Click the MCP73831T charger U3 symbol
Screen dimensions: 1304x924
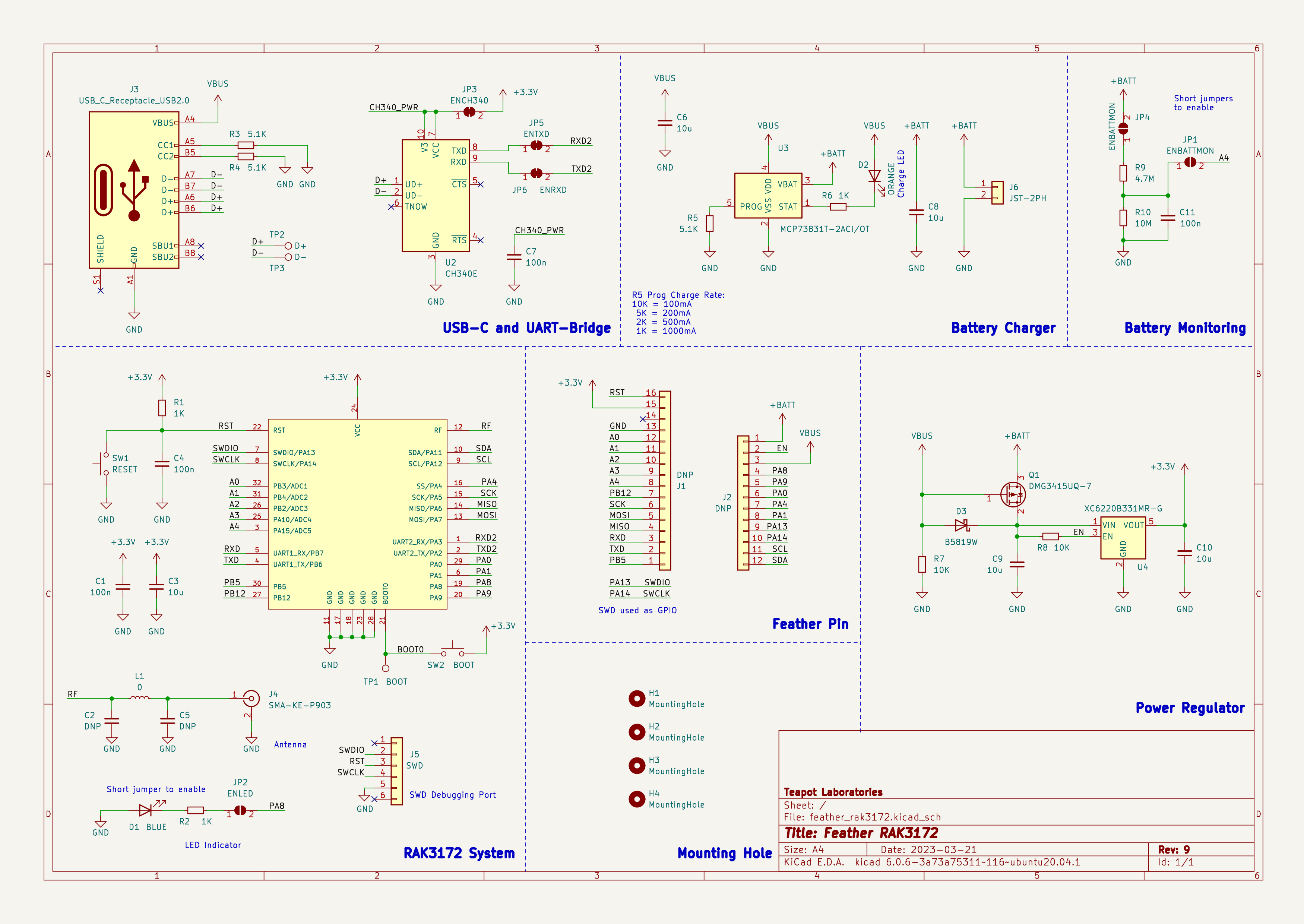click(x=768, y=196)
